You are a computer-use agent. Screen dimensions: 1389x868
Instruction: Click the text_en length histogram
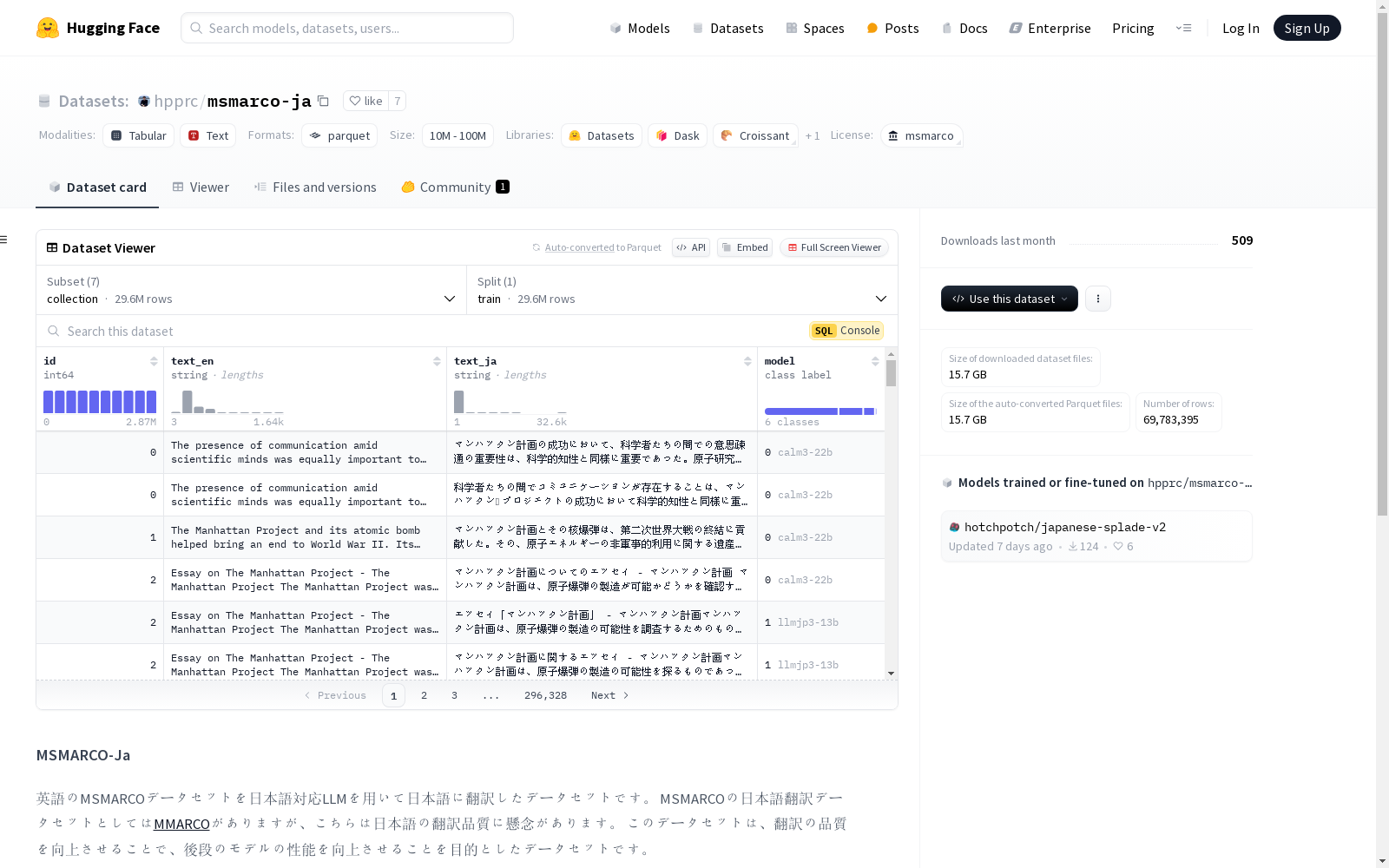coord(227,402)
